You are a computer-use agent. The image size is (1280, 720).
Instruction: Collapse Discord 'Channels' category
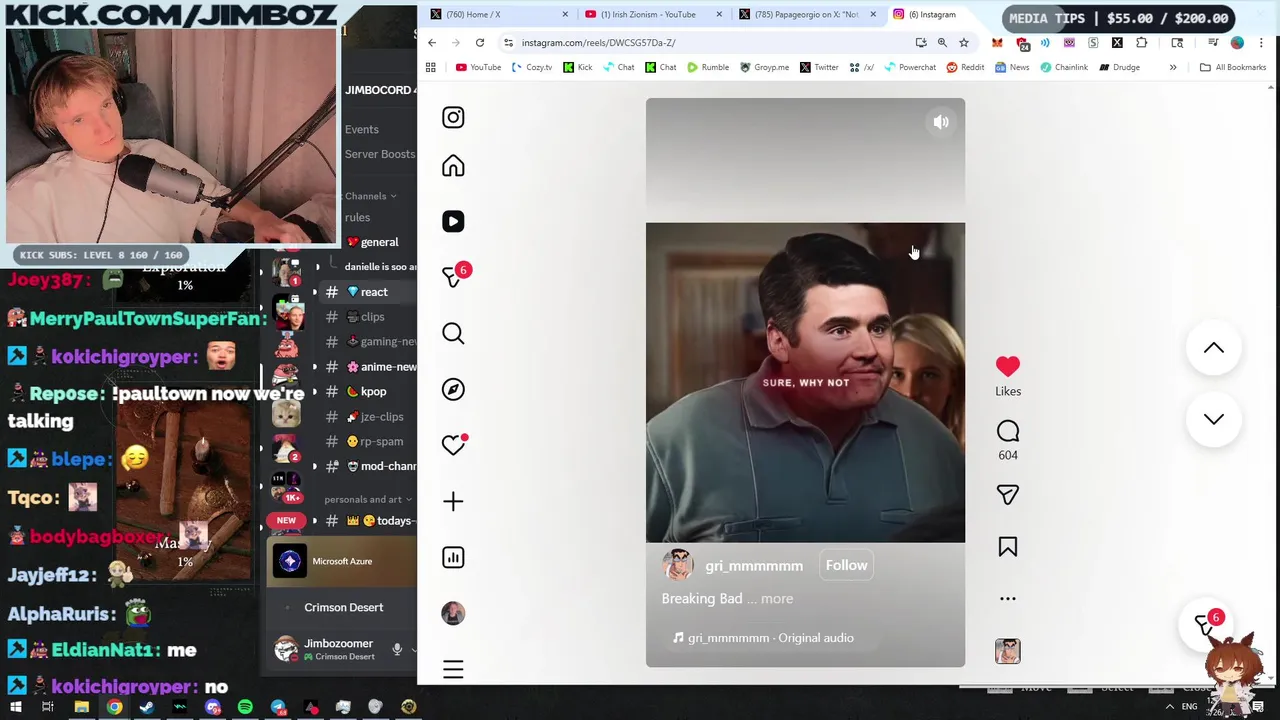pyautogui.click(x=370, y=196)
